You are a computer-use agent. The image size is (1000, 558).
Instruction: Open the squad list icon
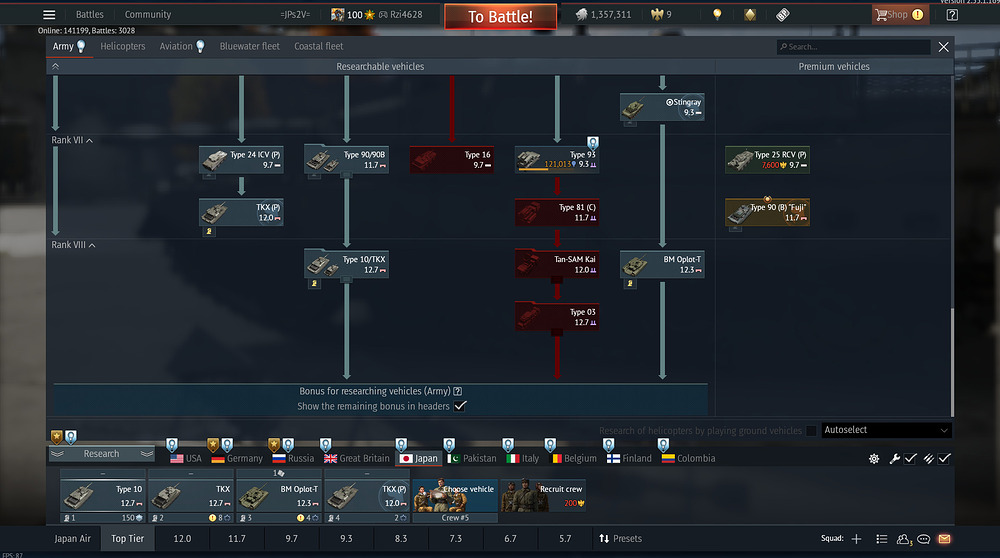881,539
